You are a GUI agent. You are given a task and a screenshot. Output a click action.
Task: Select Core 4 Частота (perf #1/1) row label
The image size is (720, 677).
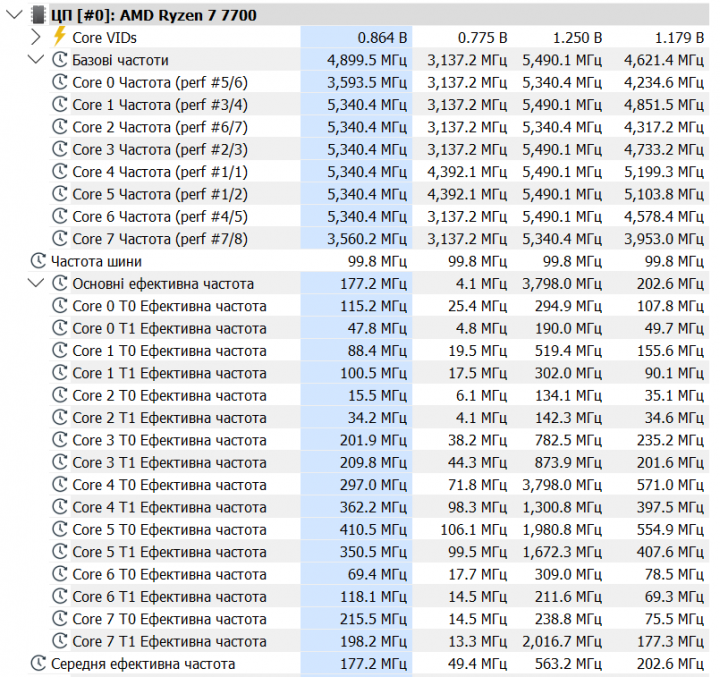tap(160, 172)
